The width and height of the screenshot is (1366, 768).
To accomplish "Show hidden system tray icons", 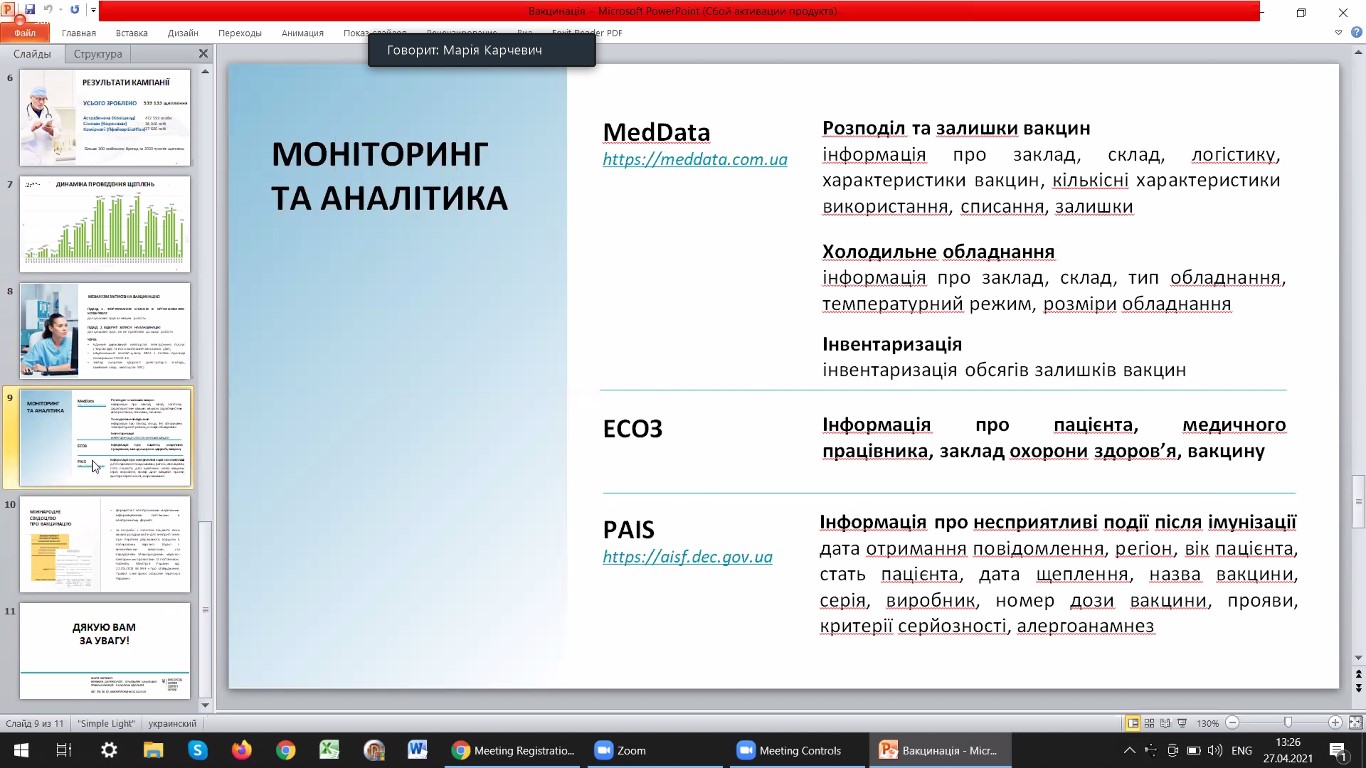I will click(1130, 750).
